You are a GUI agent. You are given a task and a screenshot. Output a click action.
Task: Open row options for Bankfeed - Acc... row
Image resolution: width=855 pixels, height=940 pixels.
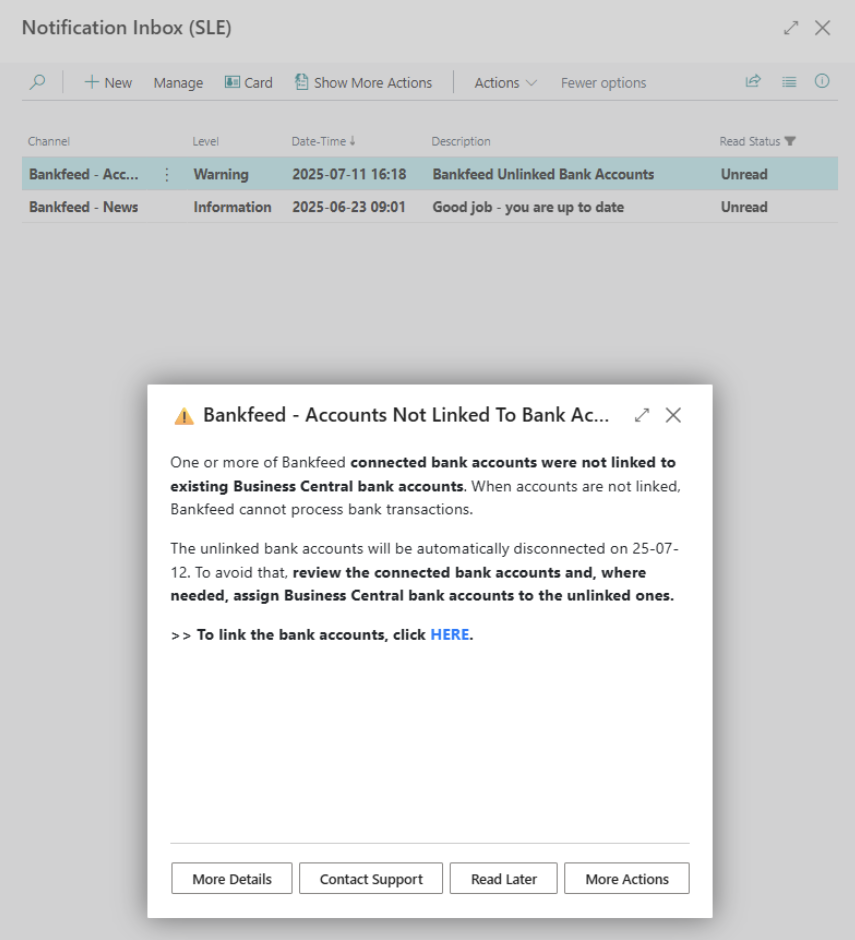click(x=167, y=174)
